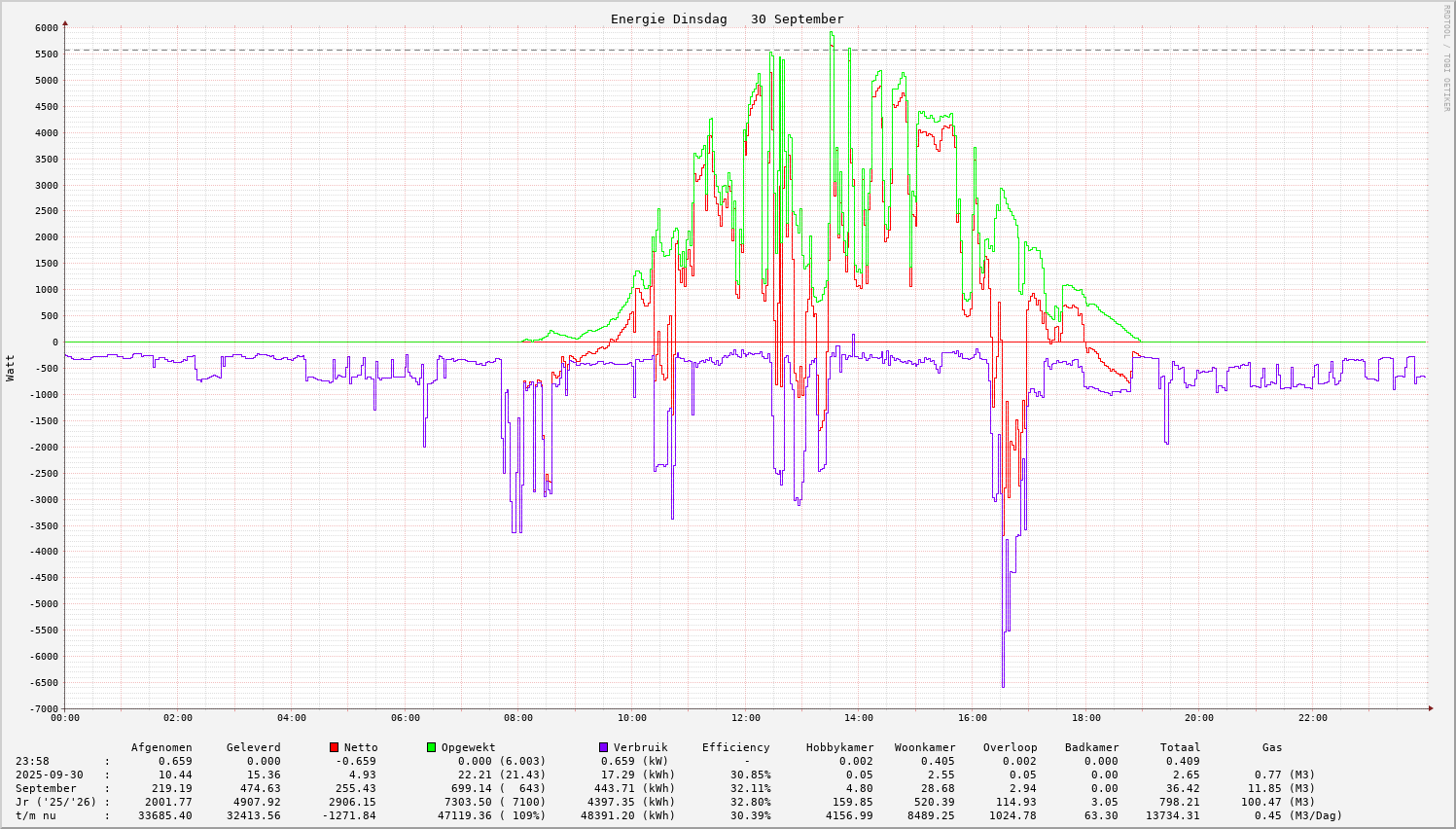Select the Geleverd column header
Image resolution: width=1456 pixels, height=829 pixels.
coord(253,747)
